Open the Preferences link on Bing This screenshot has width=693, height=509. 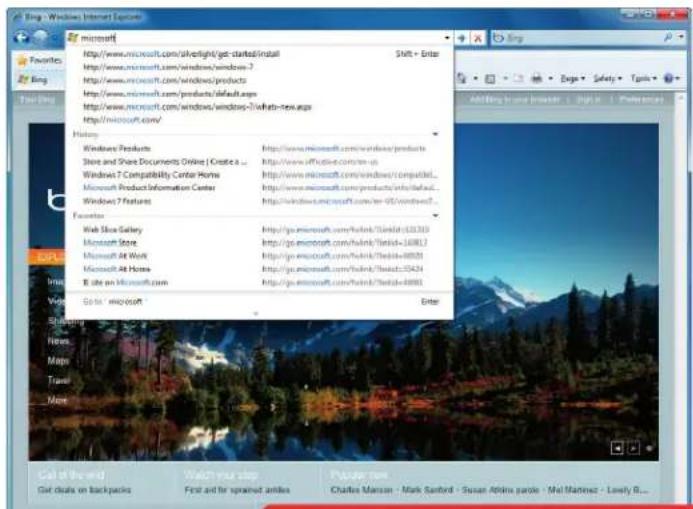(642, 100)
